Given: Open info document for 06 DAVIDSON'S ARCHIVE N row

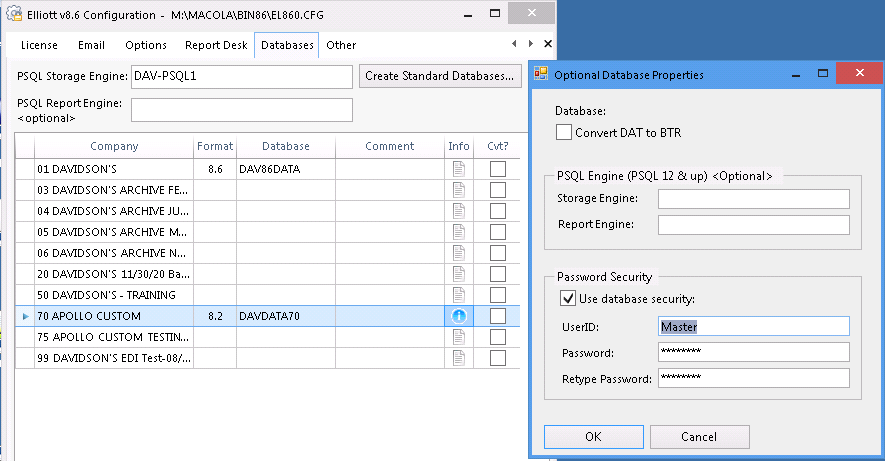Looking at the screenshot, I should click(x=459, y=252).
